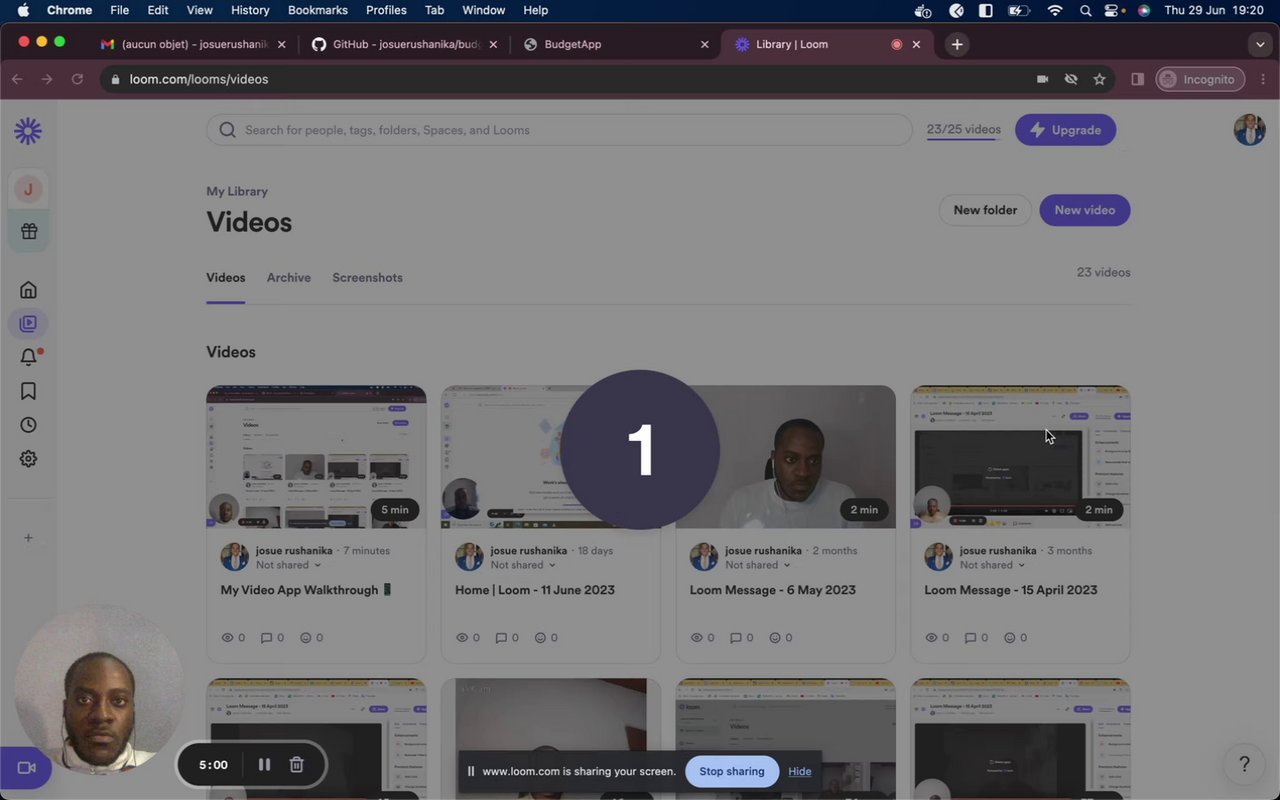Click the title Home | Loom - 11 June 2023
1280x800 pixels.
click(x=535, y=590)
